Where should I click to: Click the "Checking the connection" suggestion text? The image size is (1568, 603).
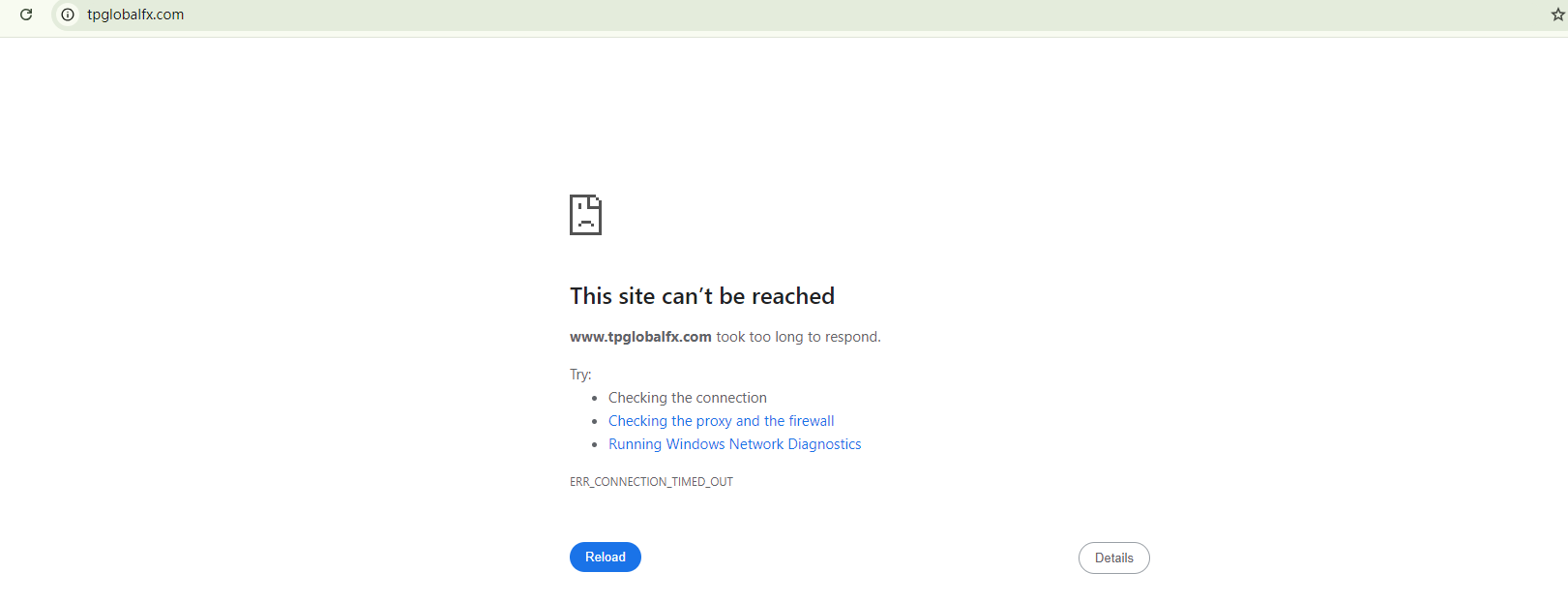pos(688,398)
